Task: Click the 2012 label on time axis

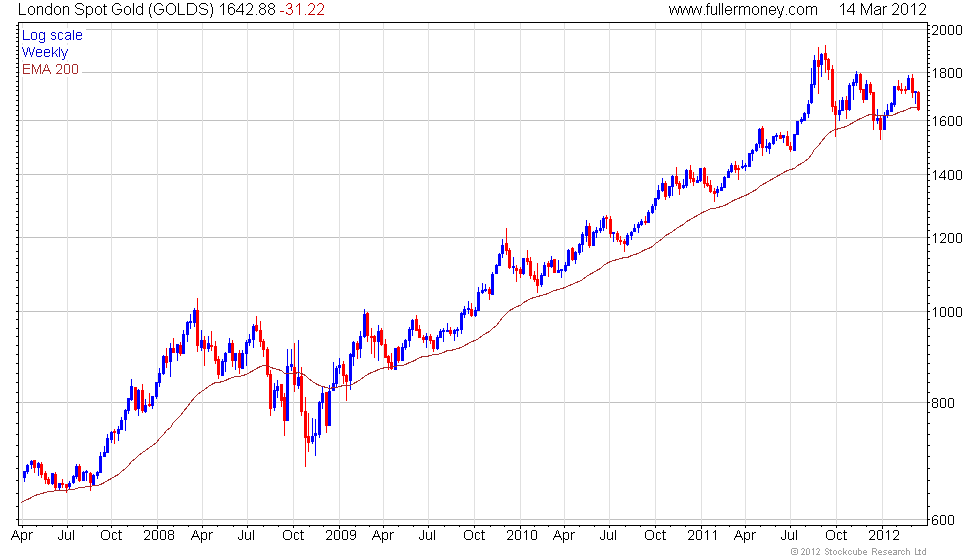Action: (x=884, y=536)
